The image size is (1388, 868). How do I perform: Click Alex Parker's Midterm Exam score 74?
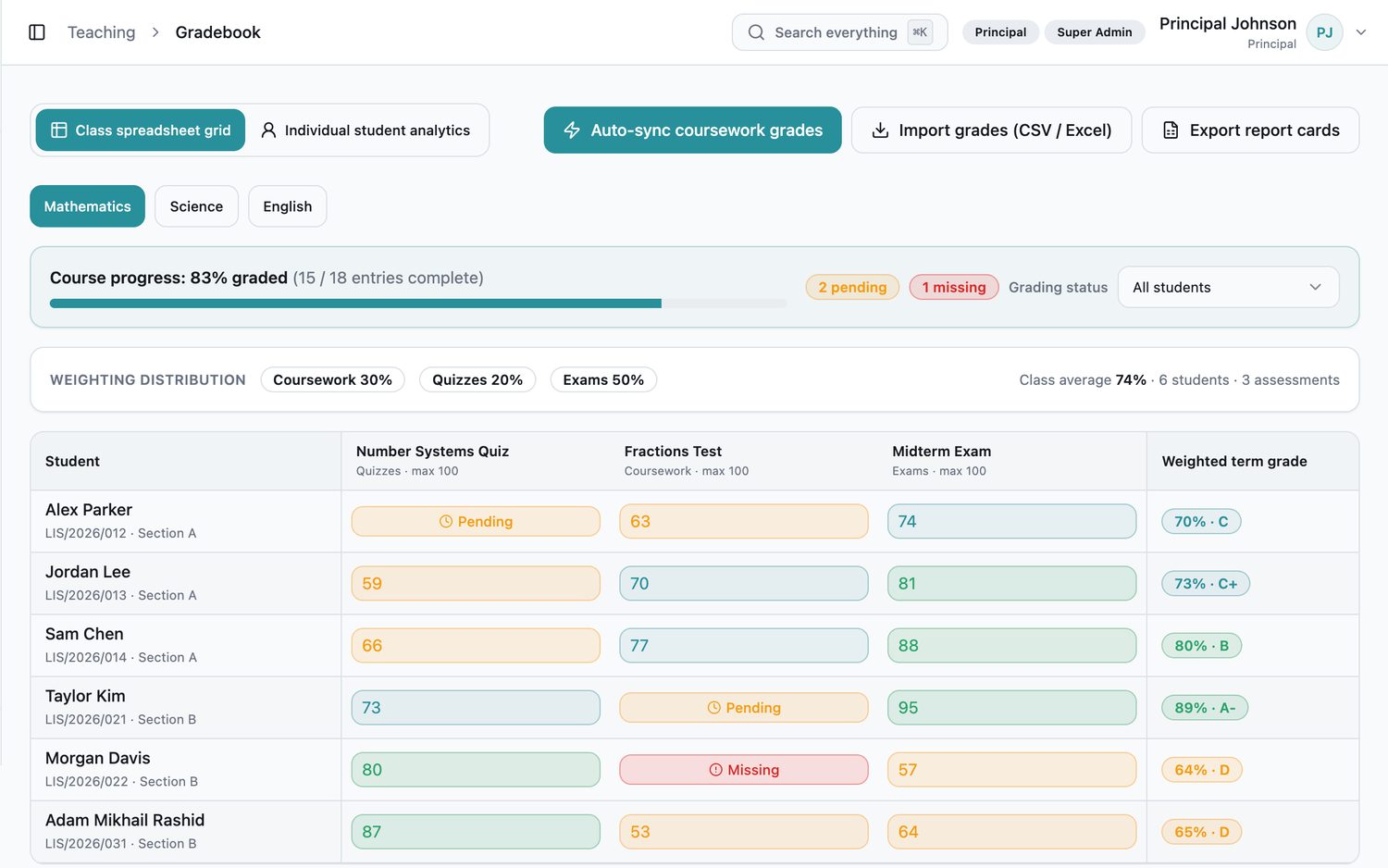[1011, 522]
